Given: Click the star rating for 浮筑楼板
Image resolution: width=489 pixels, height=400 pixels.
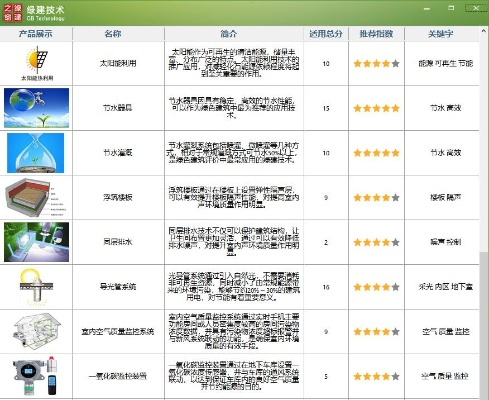Looking at the screenshot, I should tap(376, 198).
